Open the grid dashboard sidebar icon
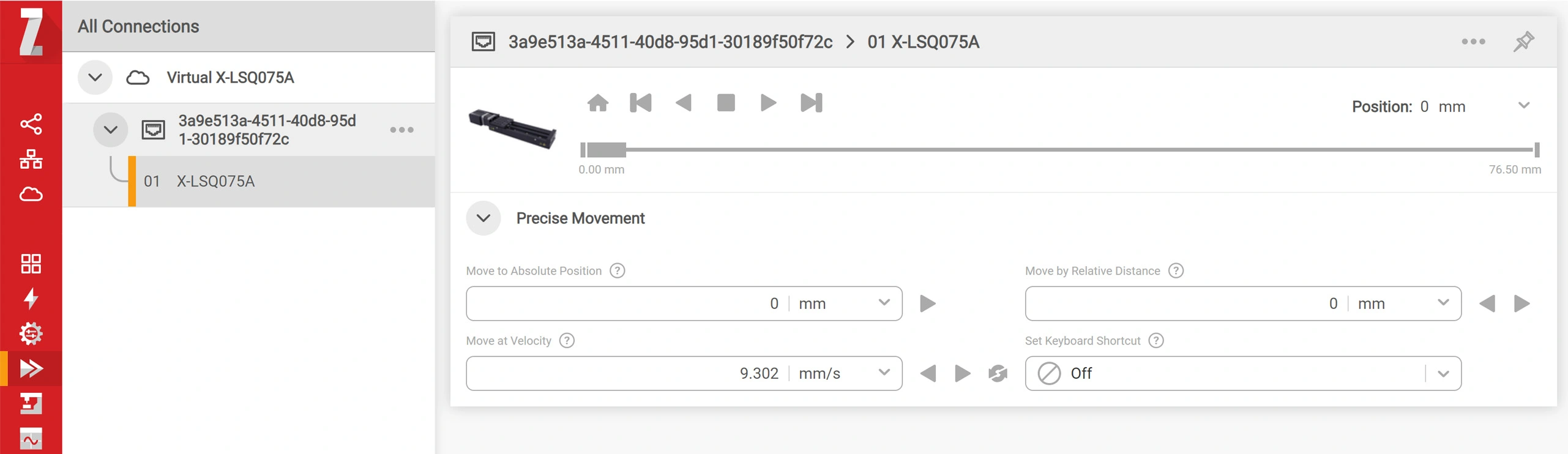The image size is (1568, 454). pos(31,264)
